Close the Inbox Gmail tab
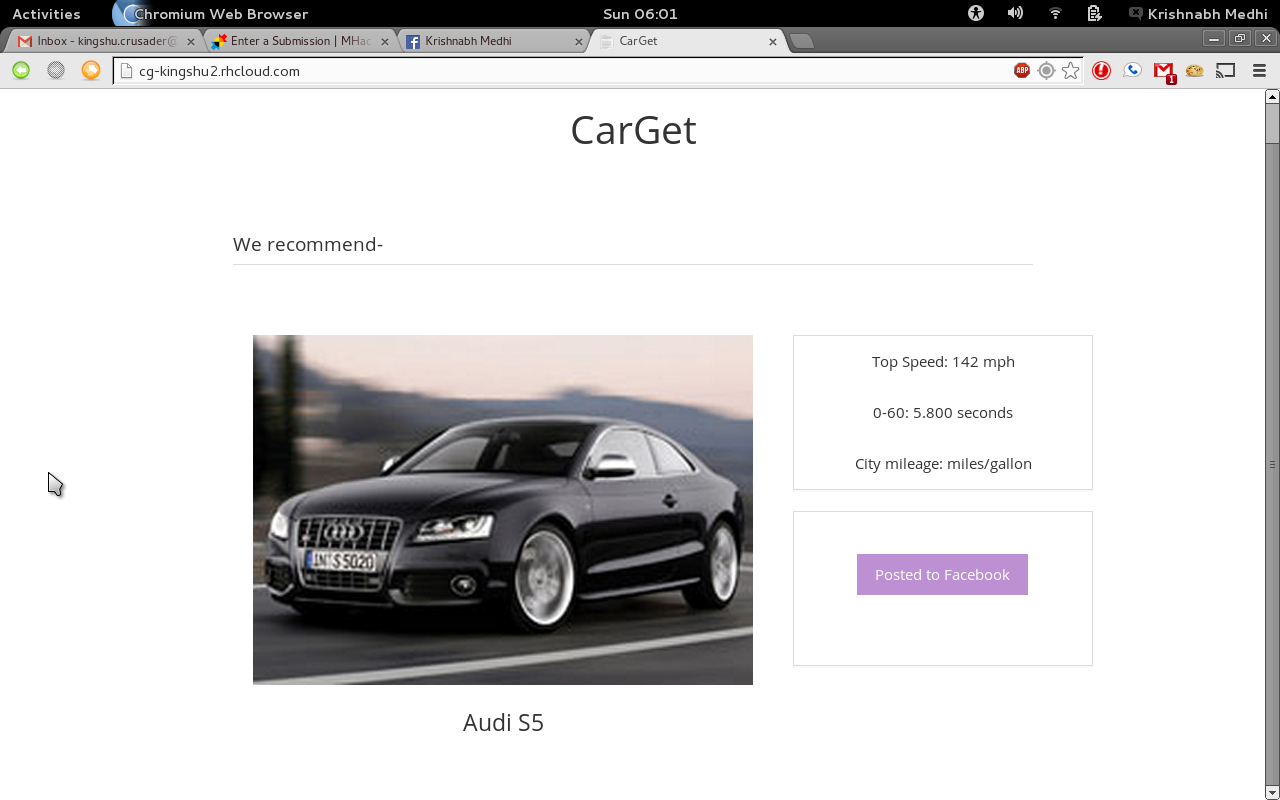This screenshot has width=1280, height=800. (191, 42)
